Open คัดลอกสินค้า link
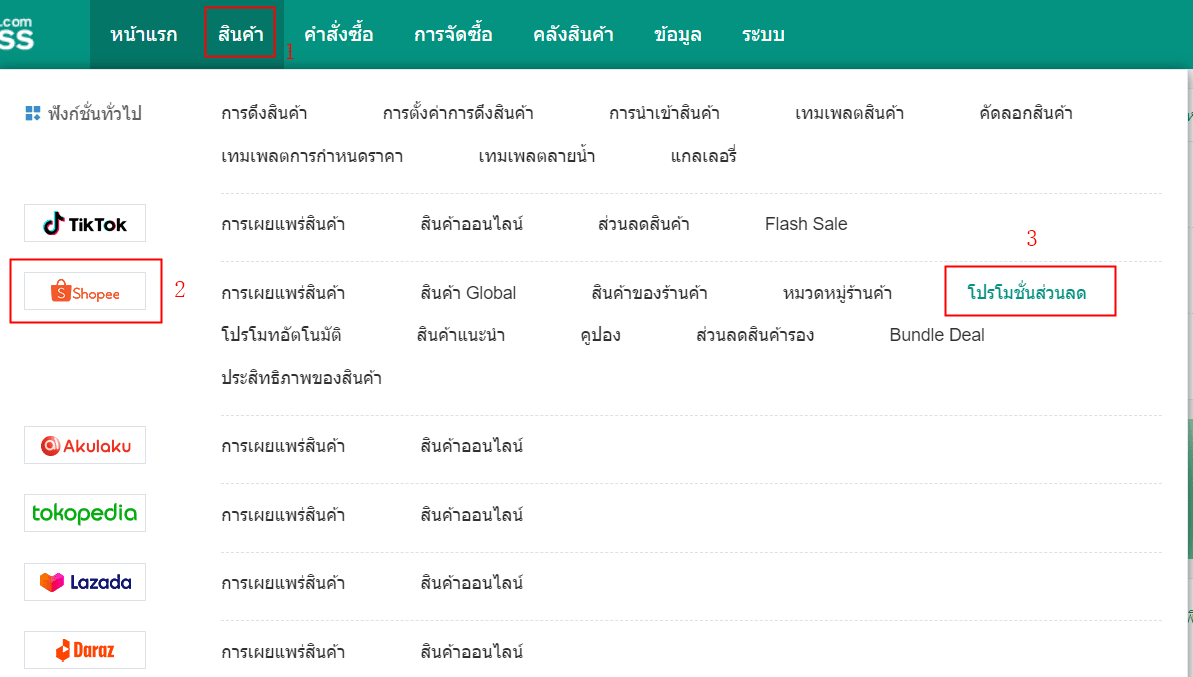The width and height of the screenshot is (1193, 677). pos(1026,113)
